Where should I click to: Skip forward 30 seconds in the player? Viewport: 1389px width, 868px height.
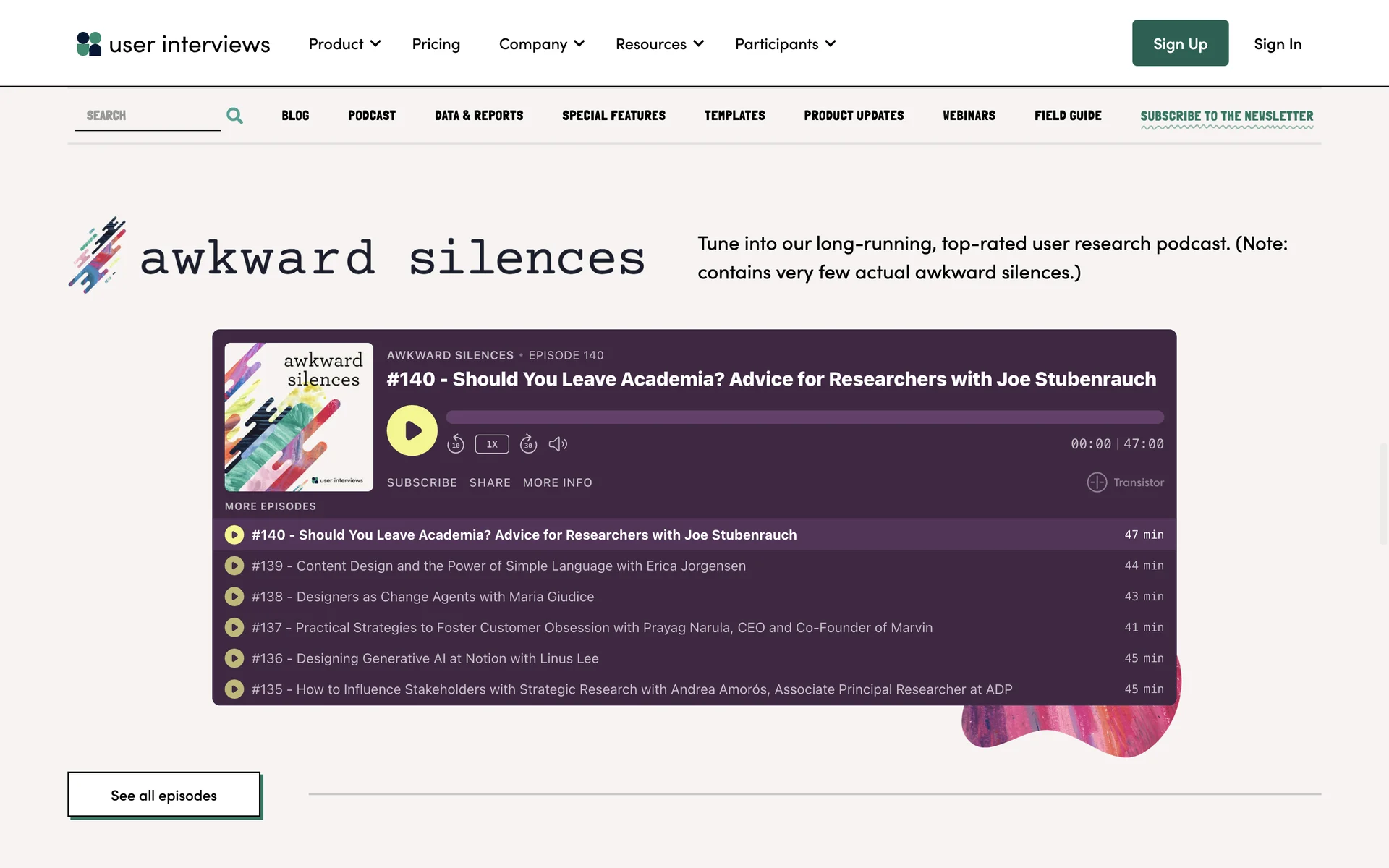[x=528, y=443]
